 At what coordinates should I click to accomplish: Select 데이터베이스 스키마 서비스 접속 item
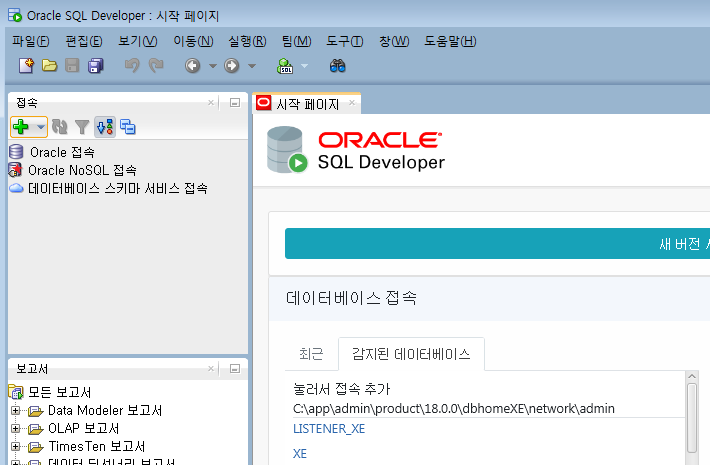118,188
